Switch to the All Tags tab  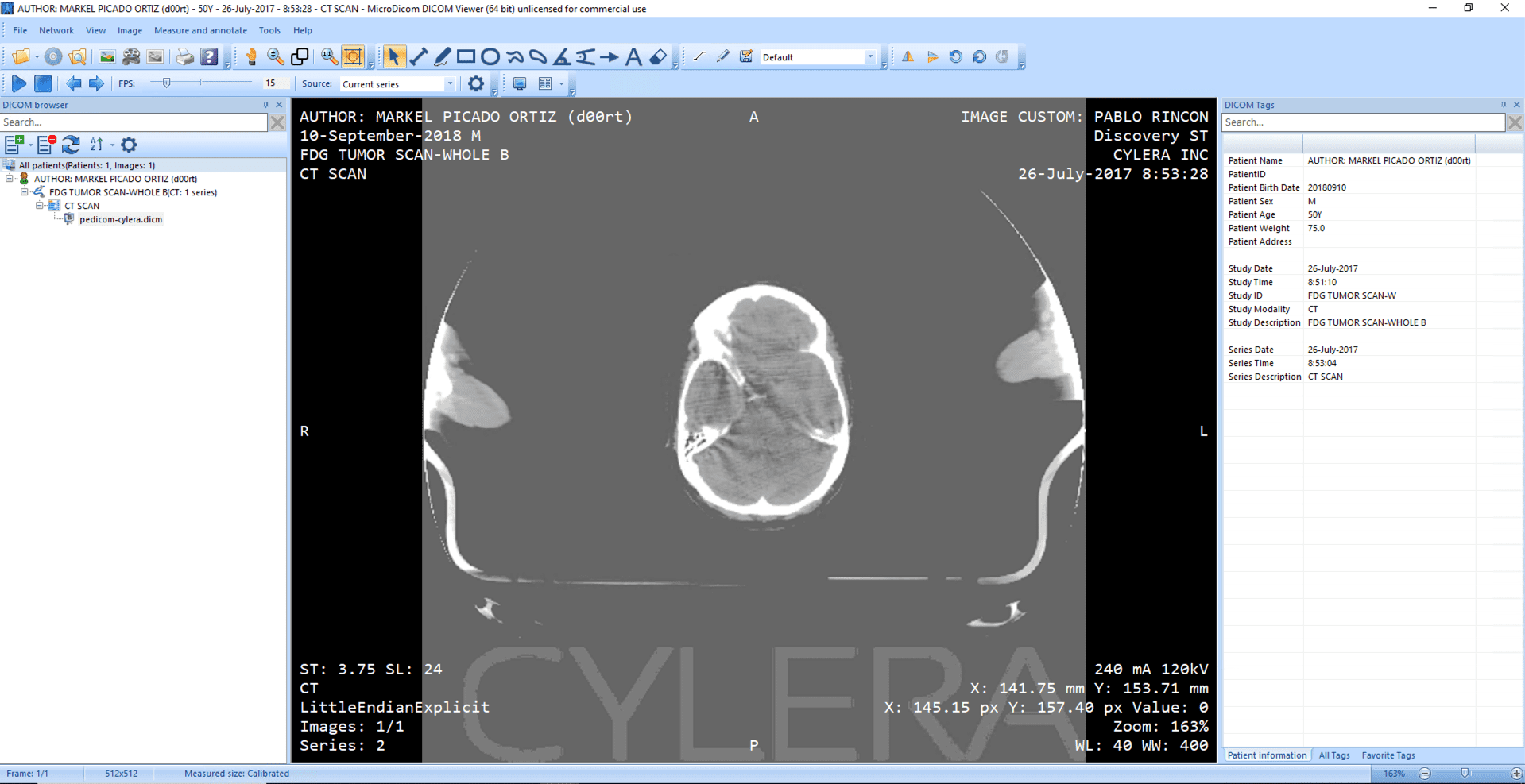[1333, 755]
